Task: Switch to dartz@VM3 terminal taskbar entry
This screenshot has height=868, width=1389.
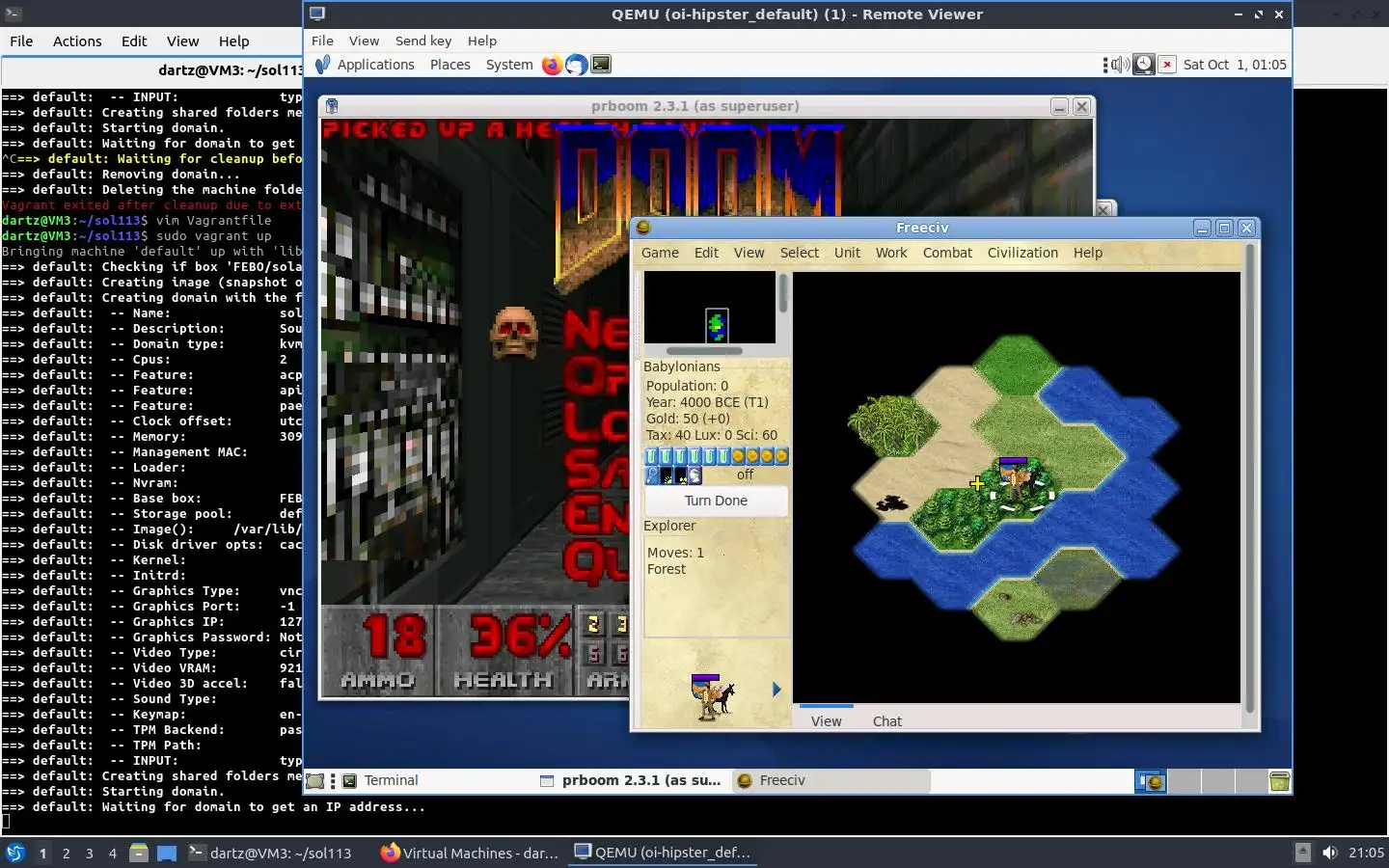Action: [270, 853]
